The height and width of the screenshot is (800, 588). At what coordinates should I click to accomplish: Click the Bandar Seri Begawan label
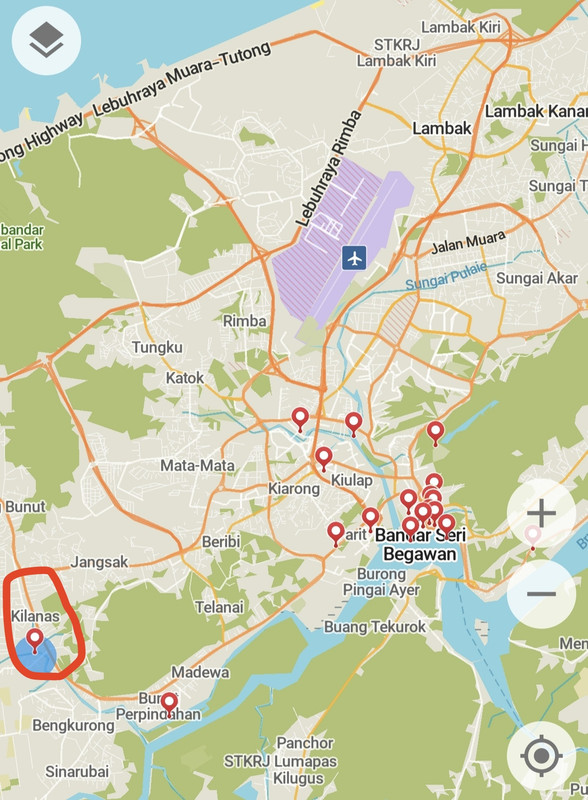420,544
